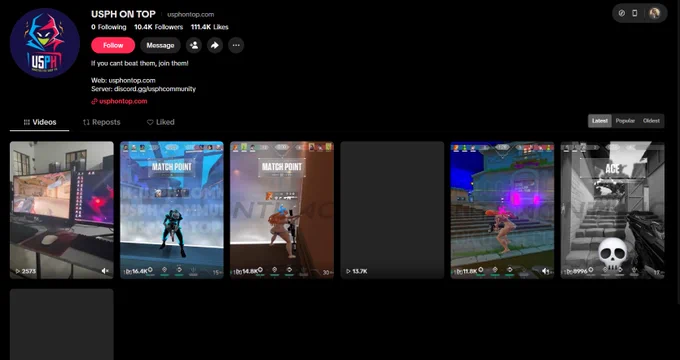Open the Match Point video with 14.8K views
The height and width of the screenshot is (360, 680).
click(282, 210)
